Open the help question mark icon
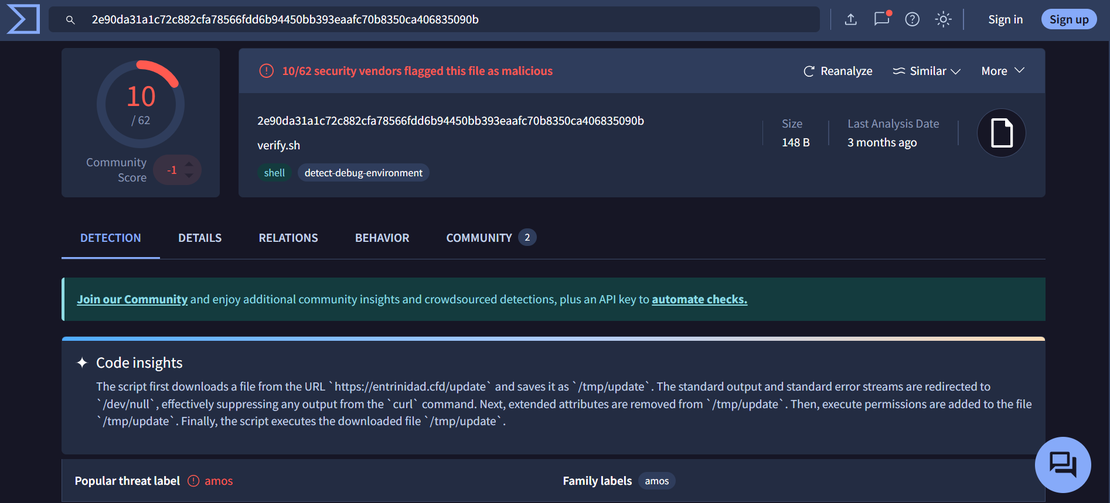1110x503 pixels. click(912, 20)
